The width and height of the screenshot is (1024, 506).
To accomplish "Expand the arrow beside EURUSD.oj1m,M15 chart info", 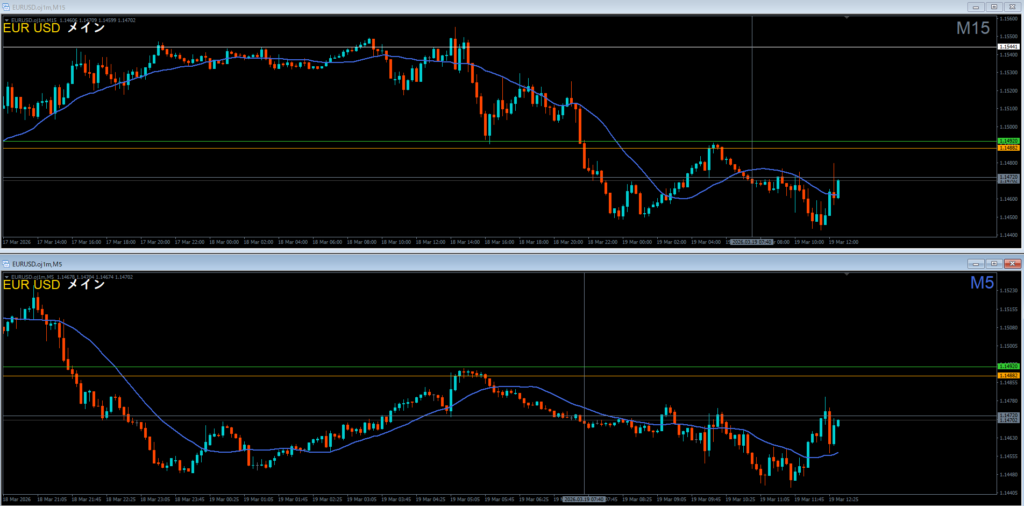I will 6,18.
